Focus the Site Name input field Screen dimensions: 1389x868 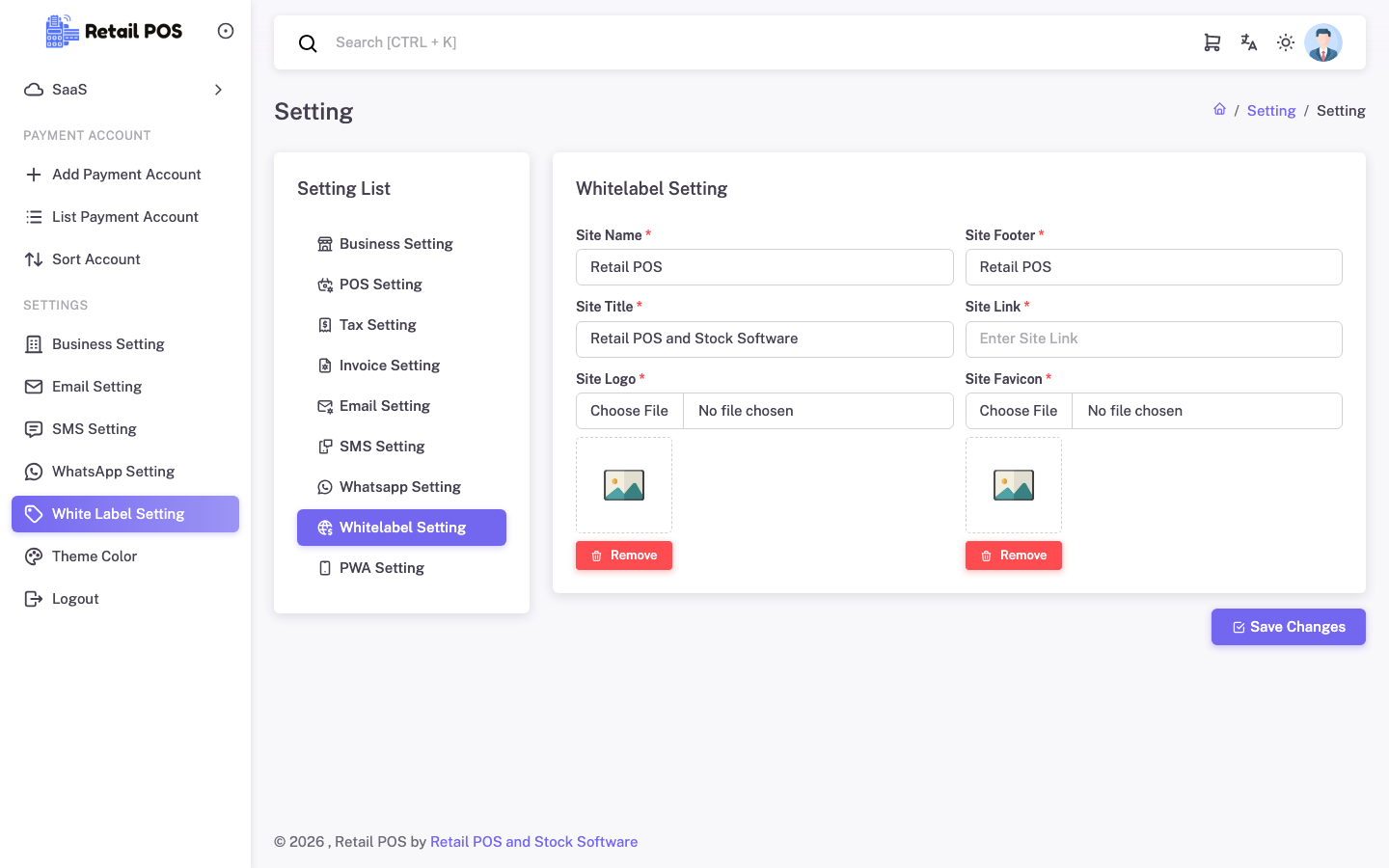point(765,267)
